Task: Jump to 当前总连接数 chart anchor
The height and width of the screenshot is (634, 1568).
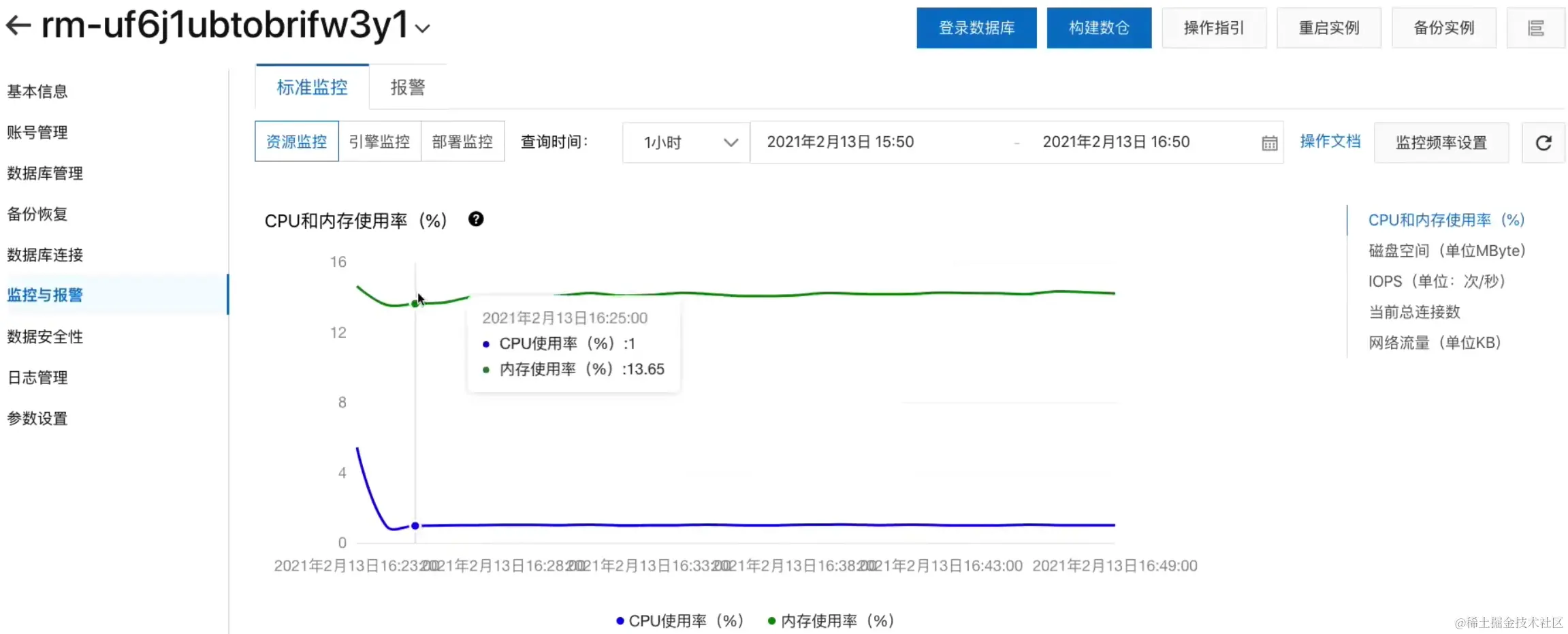Action: pos(1414,312)
